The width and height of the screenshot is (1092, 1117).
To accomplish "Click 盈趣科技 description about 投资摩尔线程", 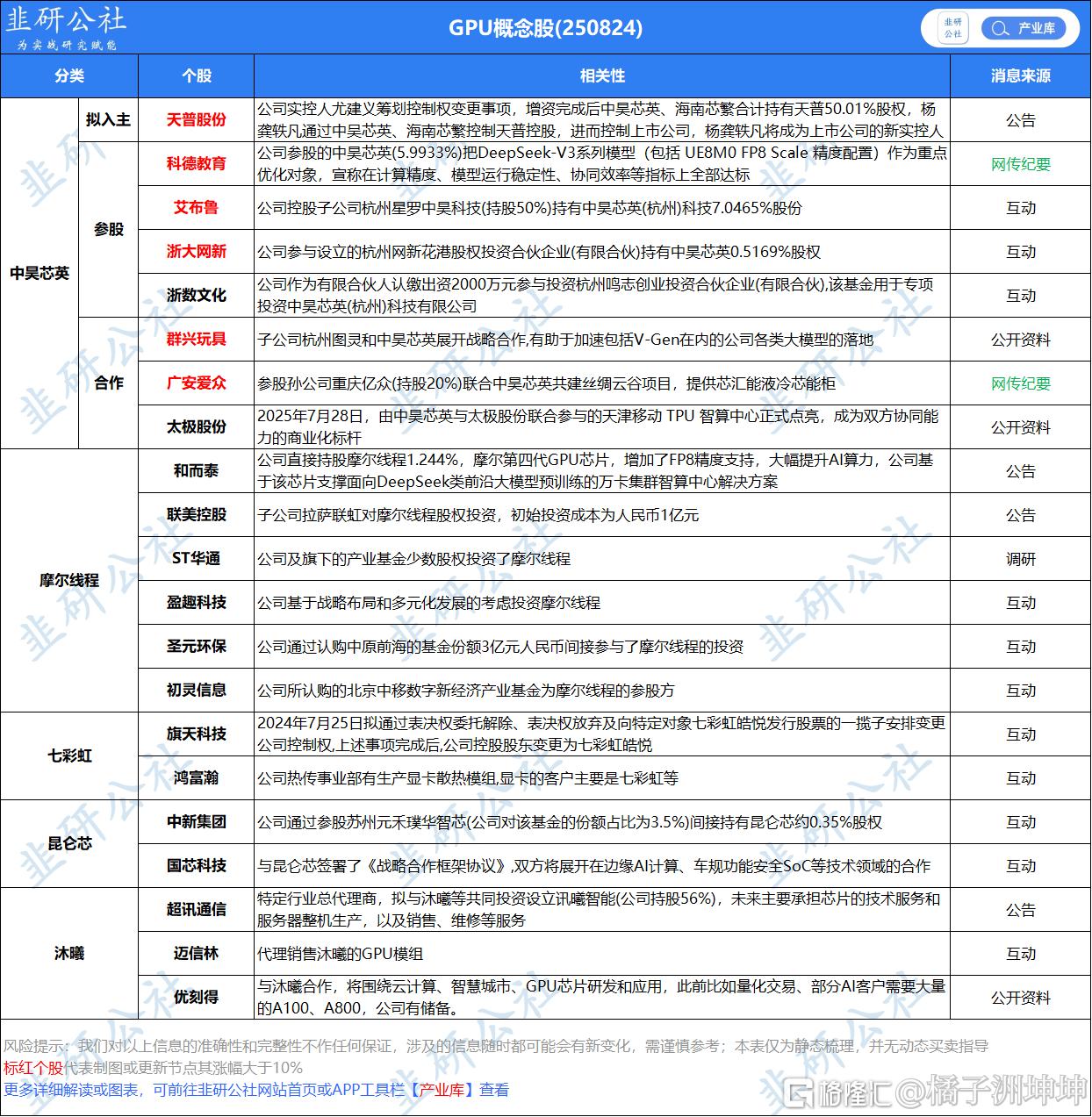I will coord(429,603).
